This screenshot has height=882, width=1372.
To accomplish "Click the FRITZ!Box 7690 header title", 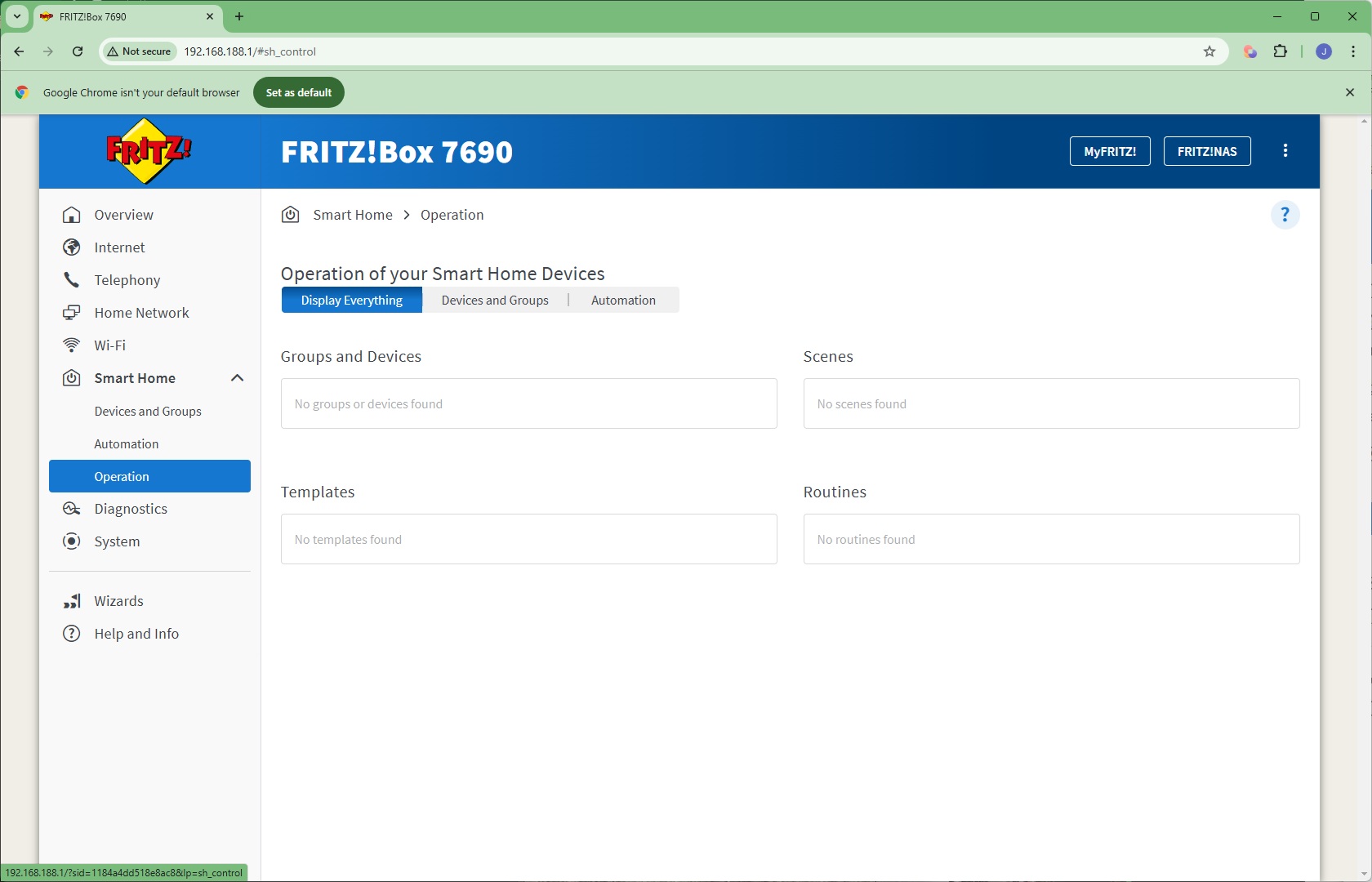I will click(397, 152).
